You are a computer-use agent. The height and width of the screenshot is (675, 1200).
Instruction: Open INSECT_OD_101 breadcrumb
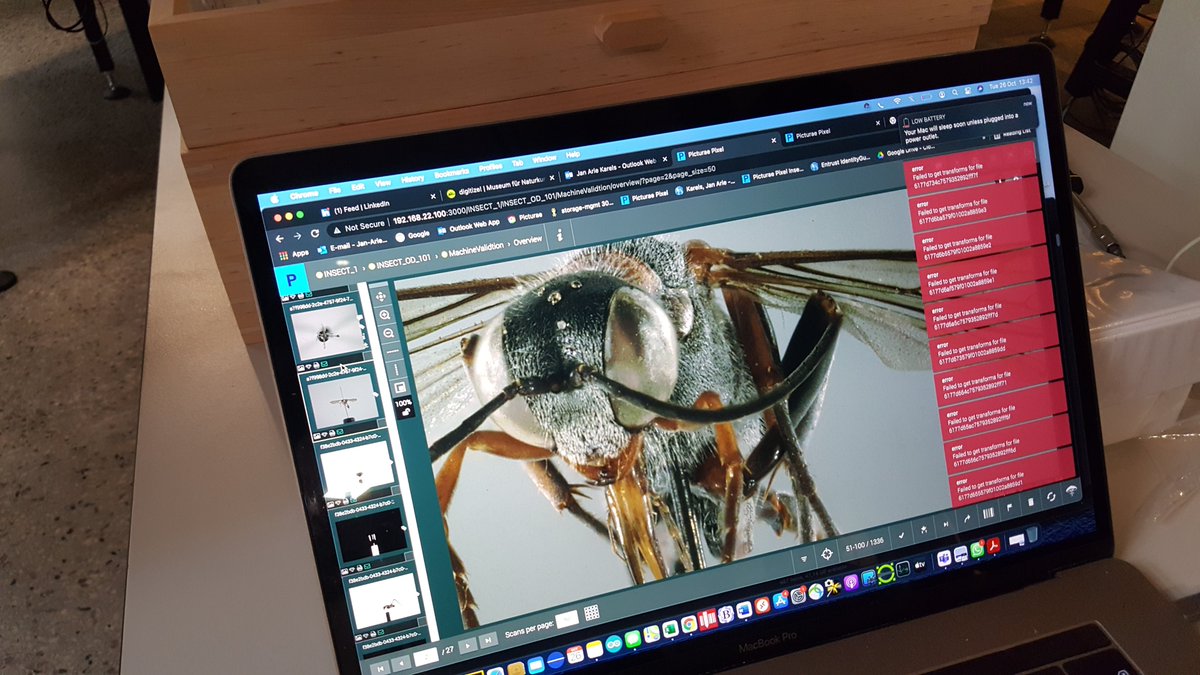(x=400, y=261)
